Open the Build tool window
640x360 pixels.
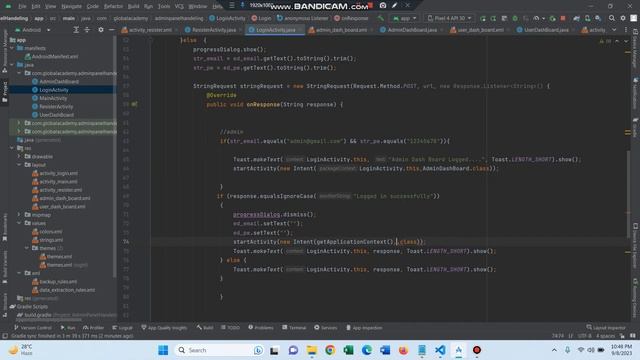(x=205, y=328)
